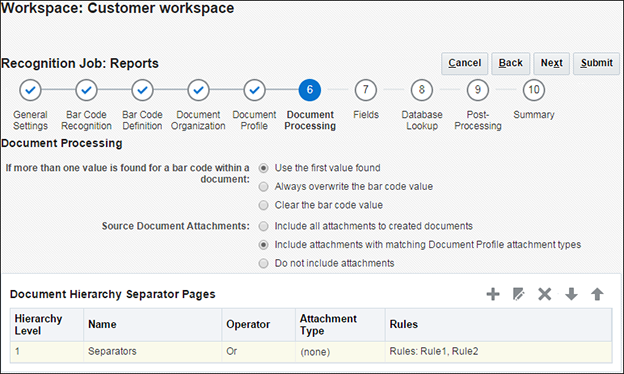Screen dimensions: 624x374
Task: Move the separator page down with the down arrow
Action: coord(571,294)
